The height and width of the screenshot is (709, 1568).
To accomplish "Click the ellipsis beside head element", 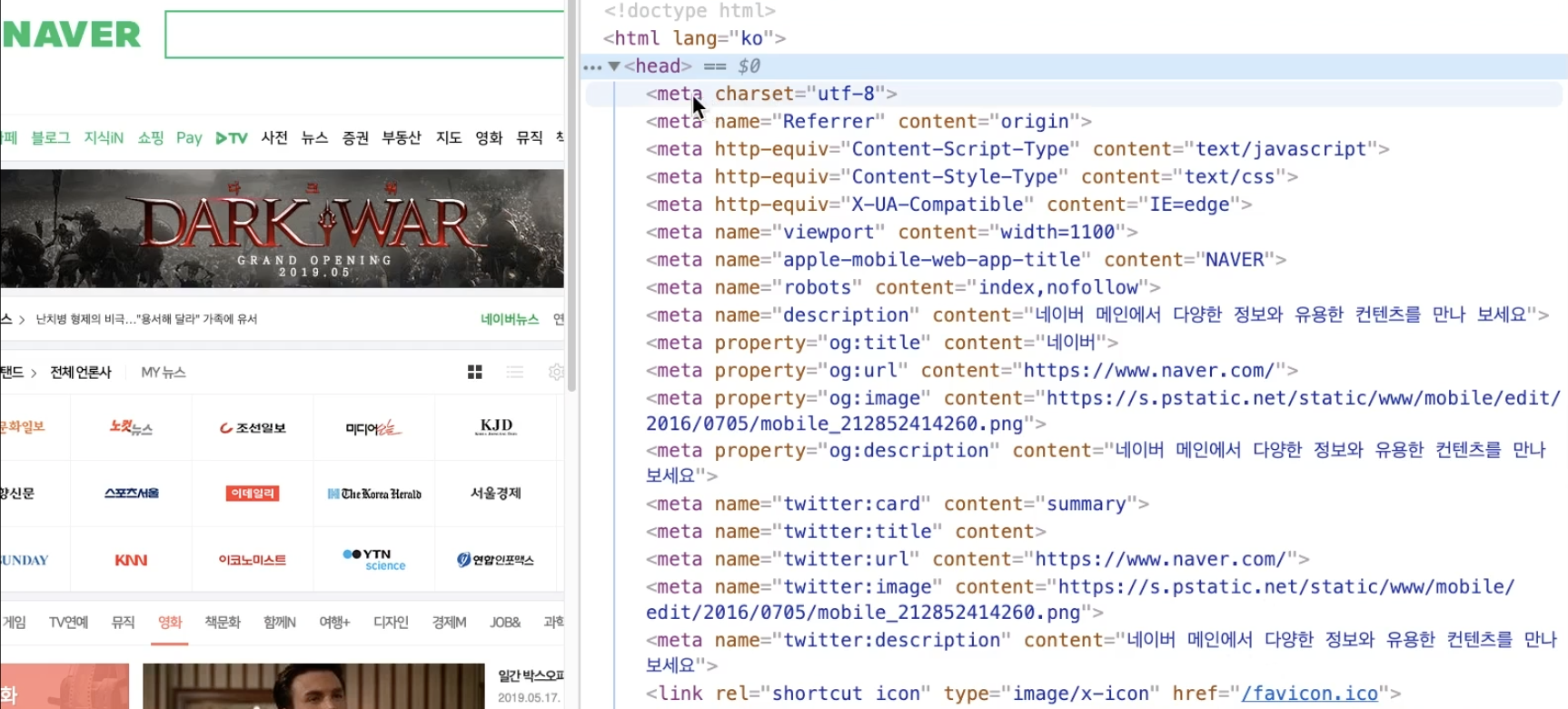I will tap(592, 66).
